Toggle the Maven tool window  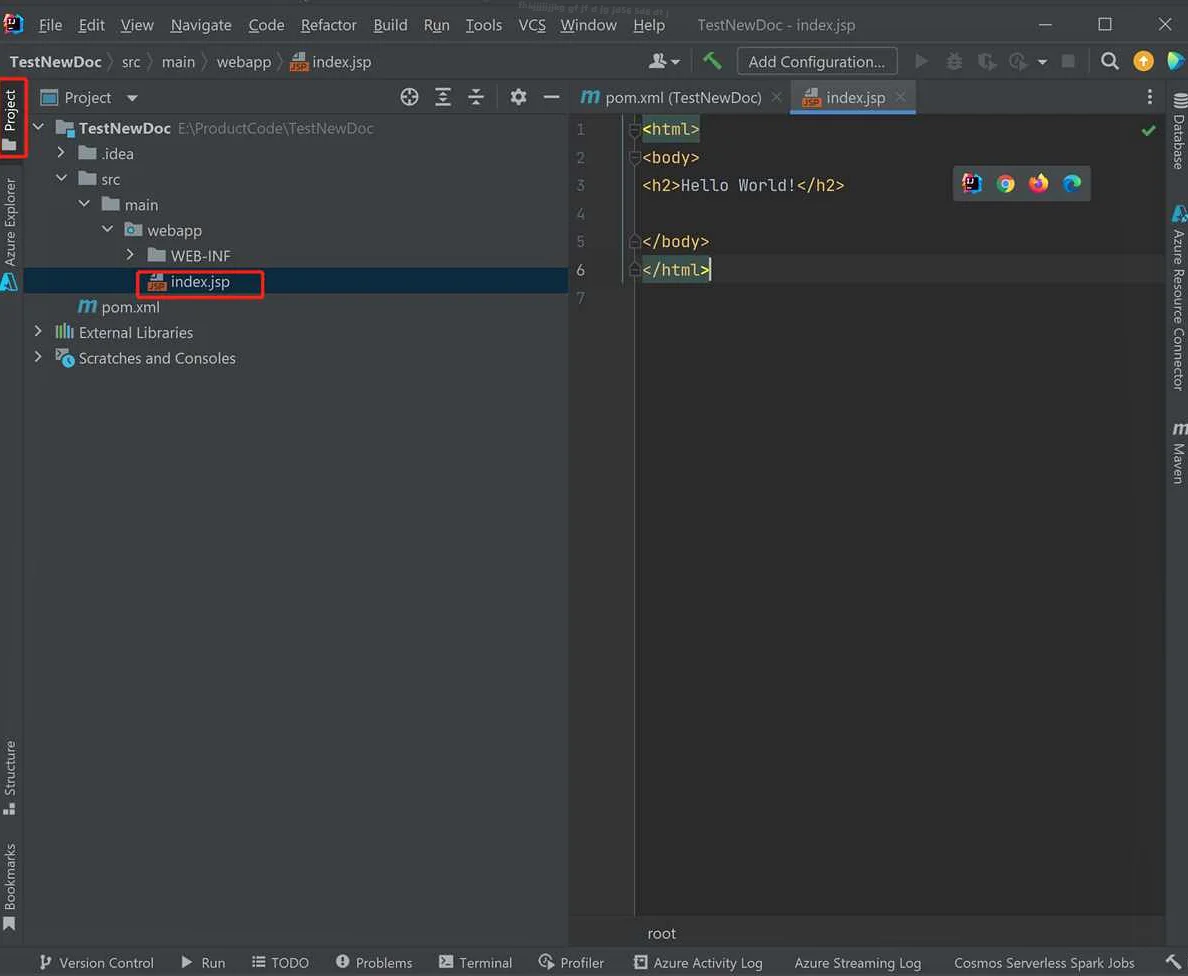1178,453
